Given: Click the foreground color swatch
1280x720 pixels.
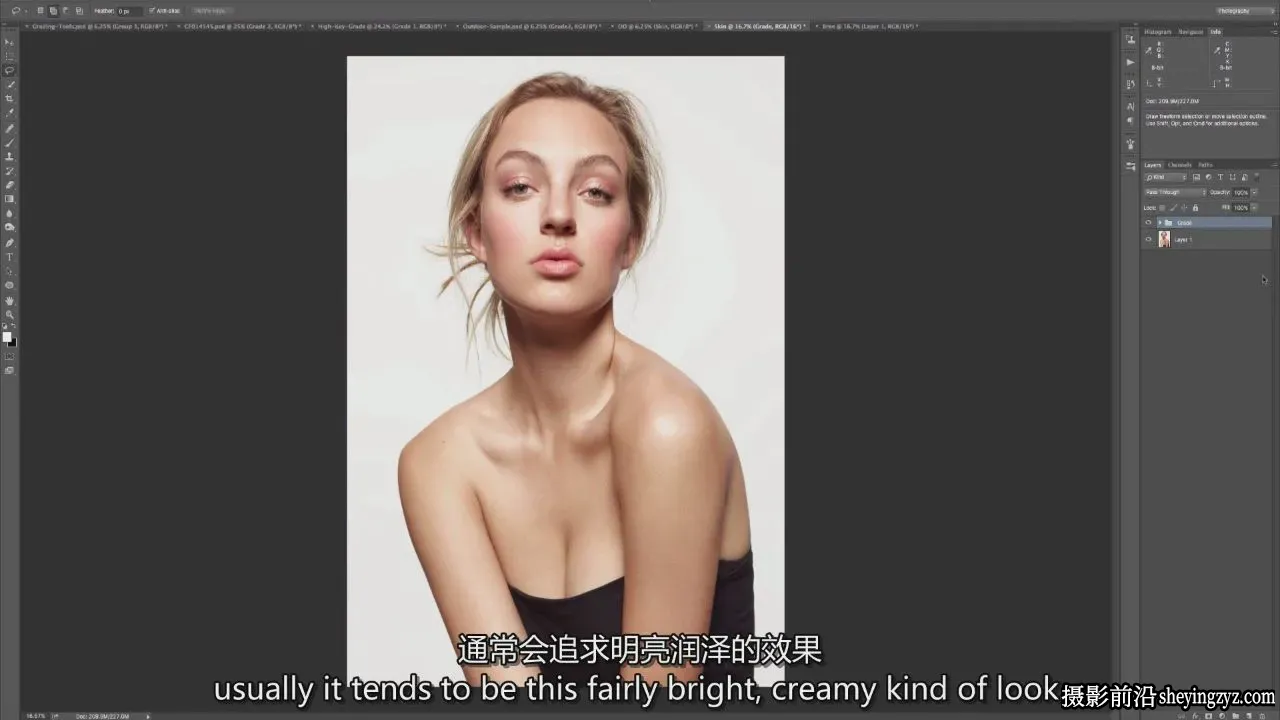Looking at the screenshot, I should [7, 337].
